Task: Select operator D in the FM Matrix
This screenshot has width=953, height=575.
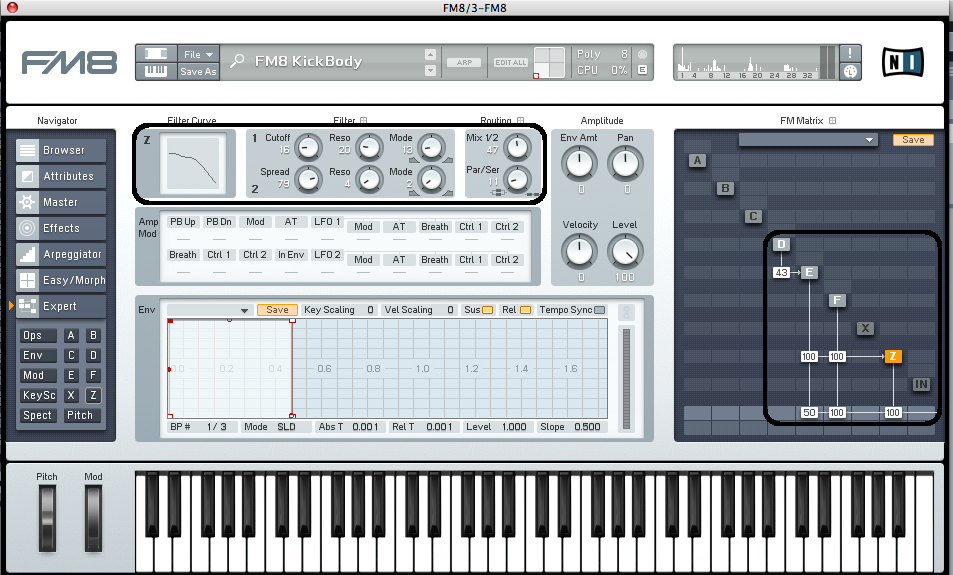Action: click(x=781, y=244)
